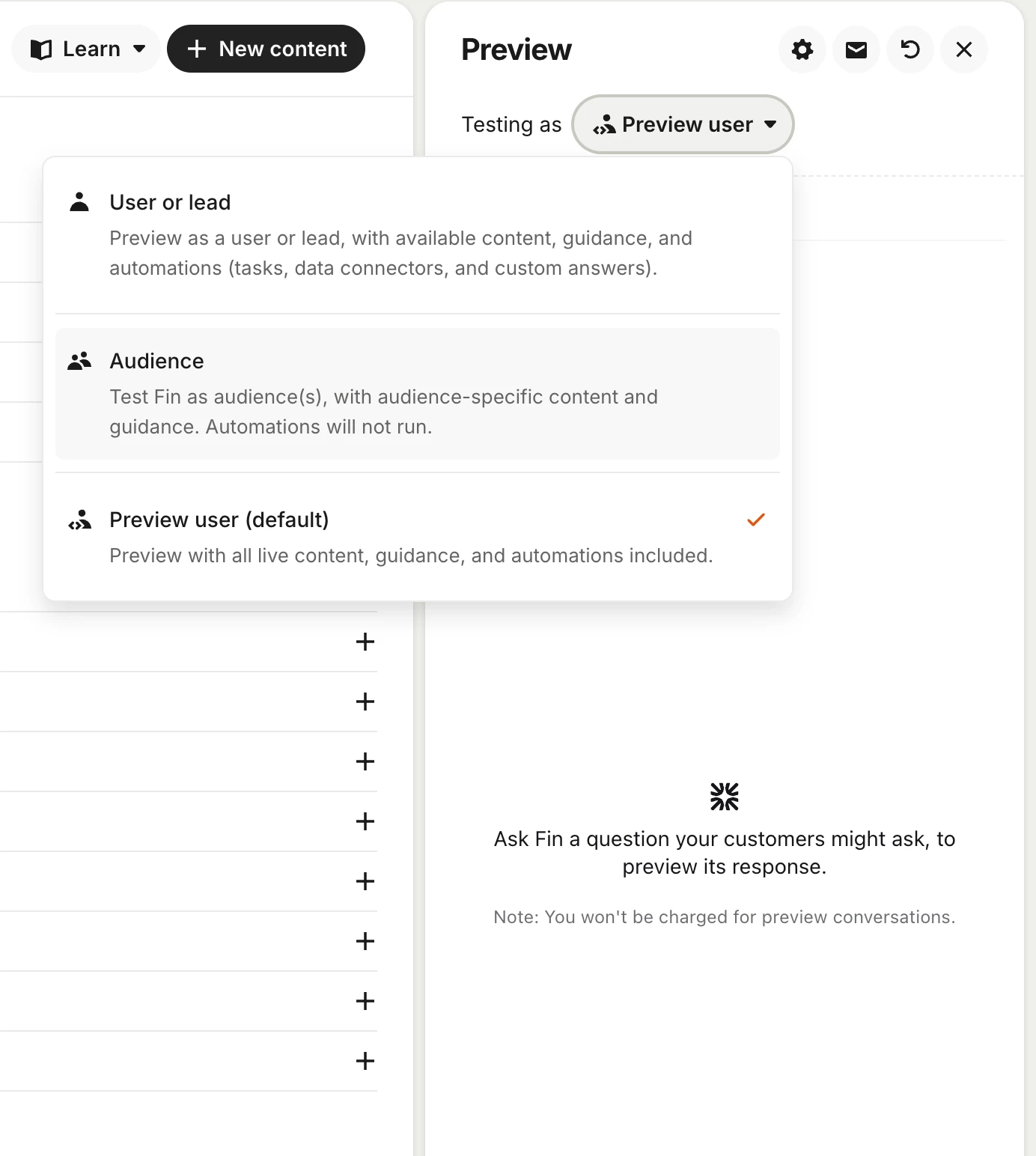Image resolution: width=1036 pixels, height=1156 pixels.
Task: Click the Ask Fin a question prompt text
Action: (x=725, y=853)
